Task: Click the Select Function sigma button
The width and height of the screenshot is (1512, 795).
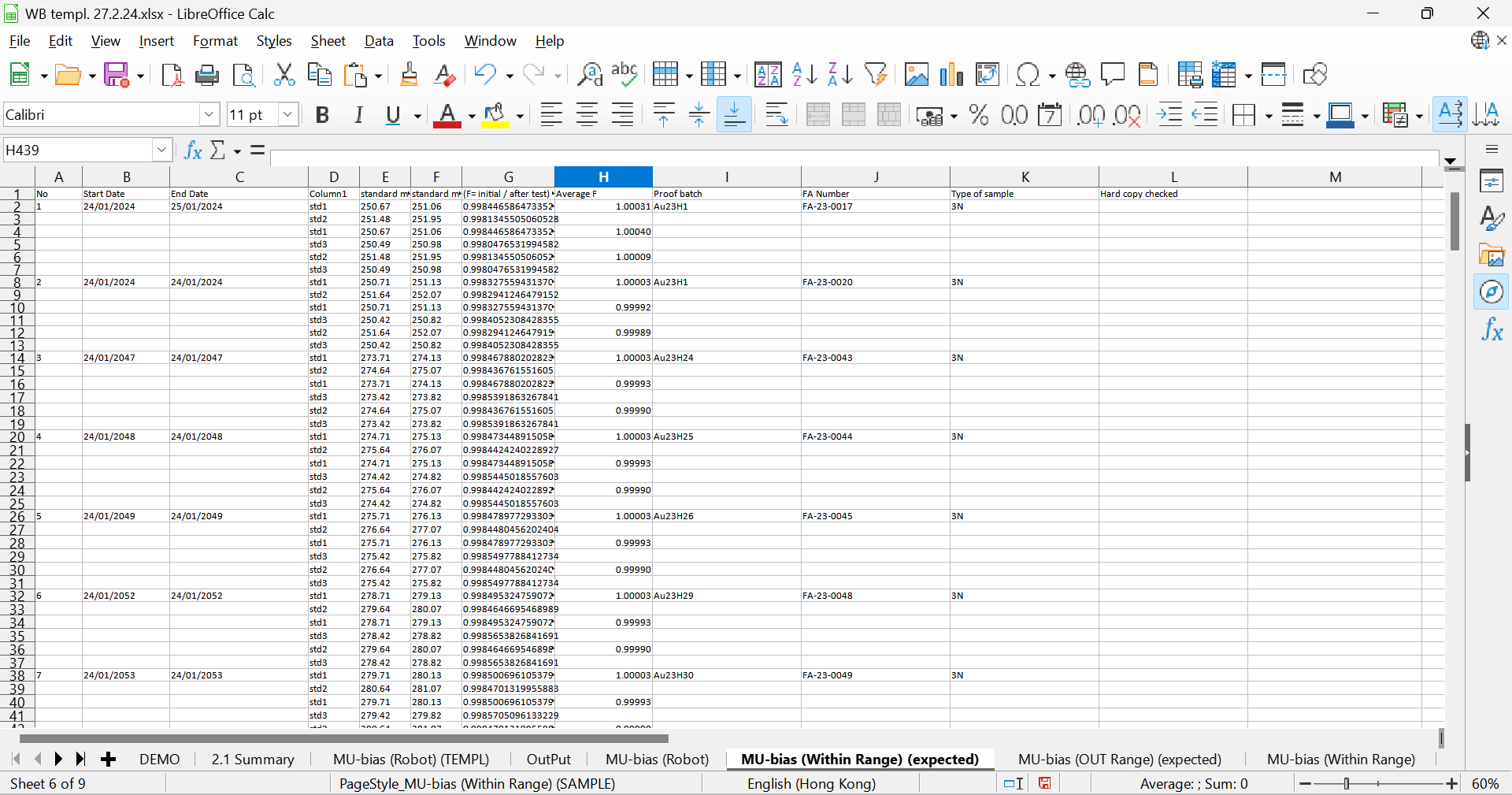Action: coord(218,150)
